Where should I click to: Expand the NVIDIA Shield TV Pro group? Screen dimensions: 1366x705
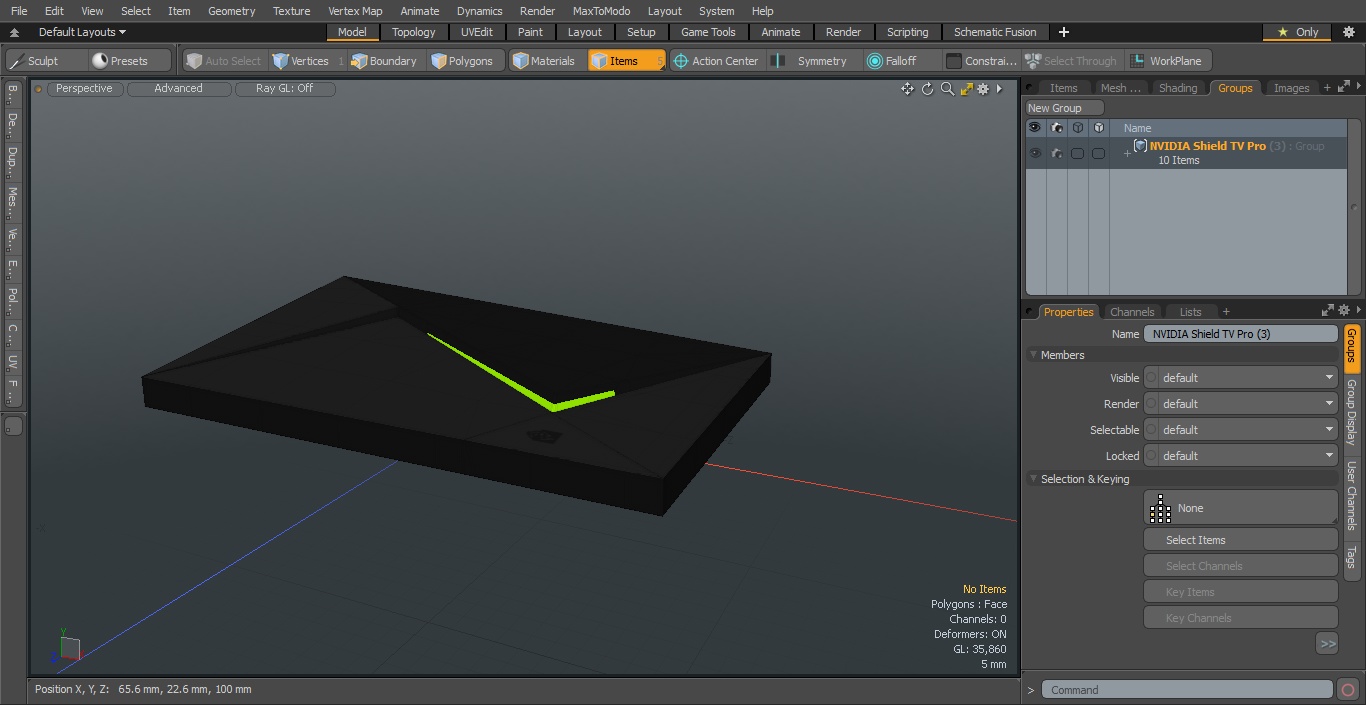[x=1127, y=153]
